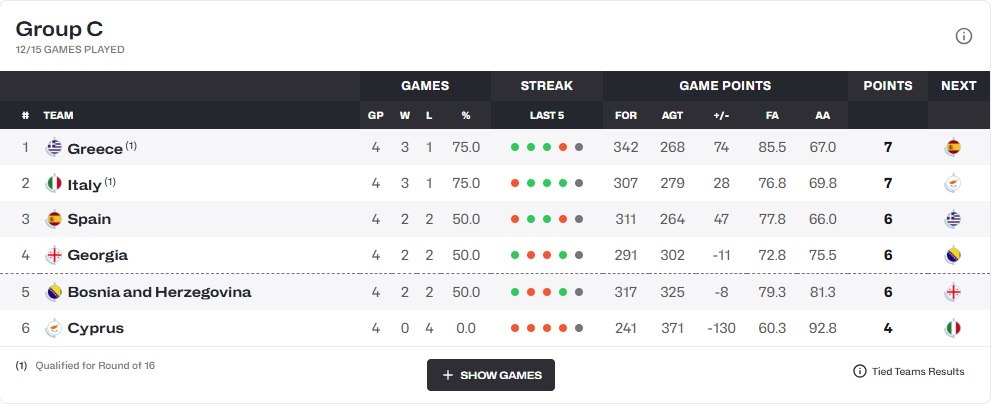Click Greece's next opponent Spain flag
Screen dimensions: 993x404
pos(953,148)
